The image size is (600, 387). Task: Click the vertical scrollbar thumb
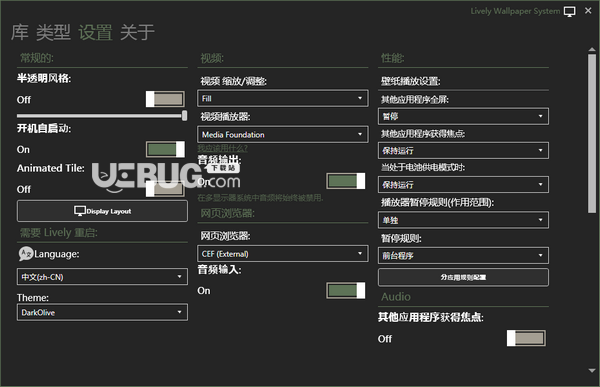(592, 134)
